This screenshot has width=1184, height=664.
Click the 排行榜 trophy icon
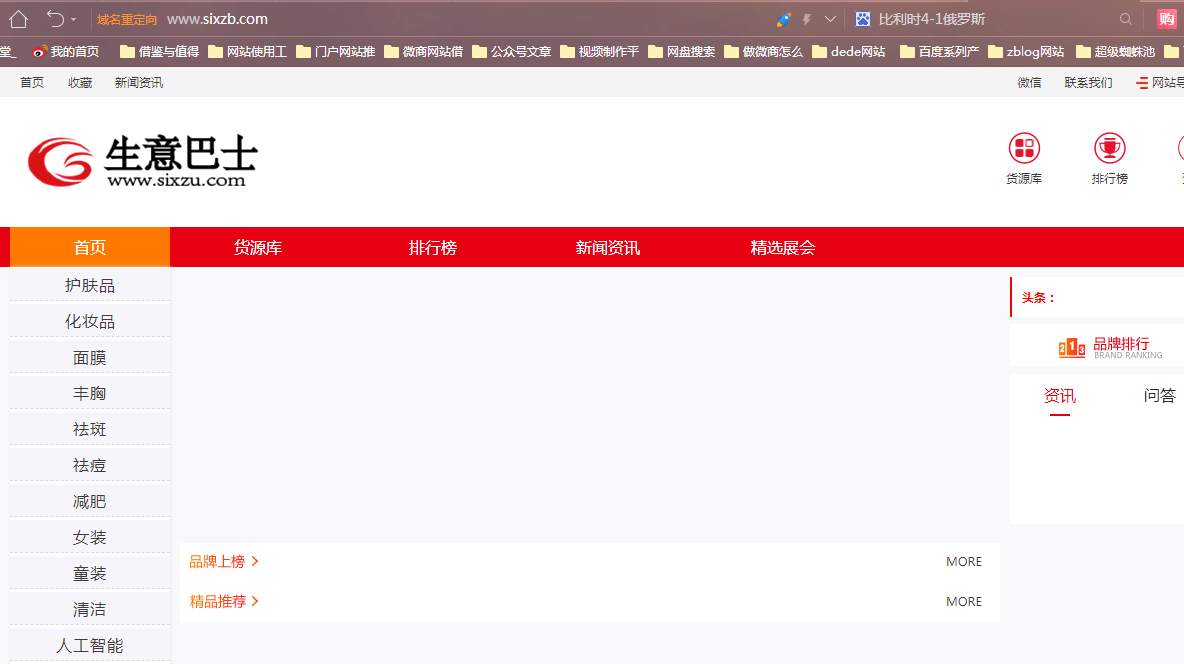pos(1109,148)
